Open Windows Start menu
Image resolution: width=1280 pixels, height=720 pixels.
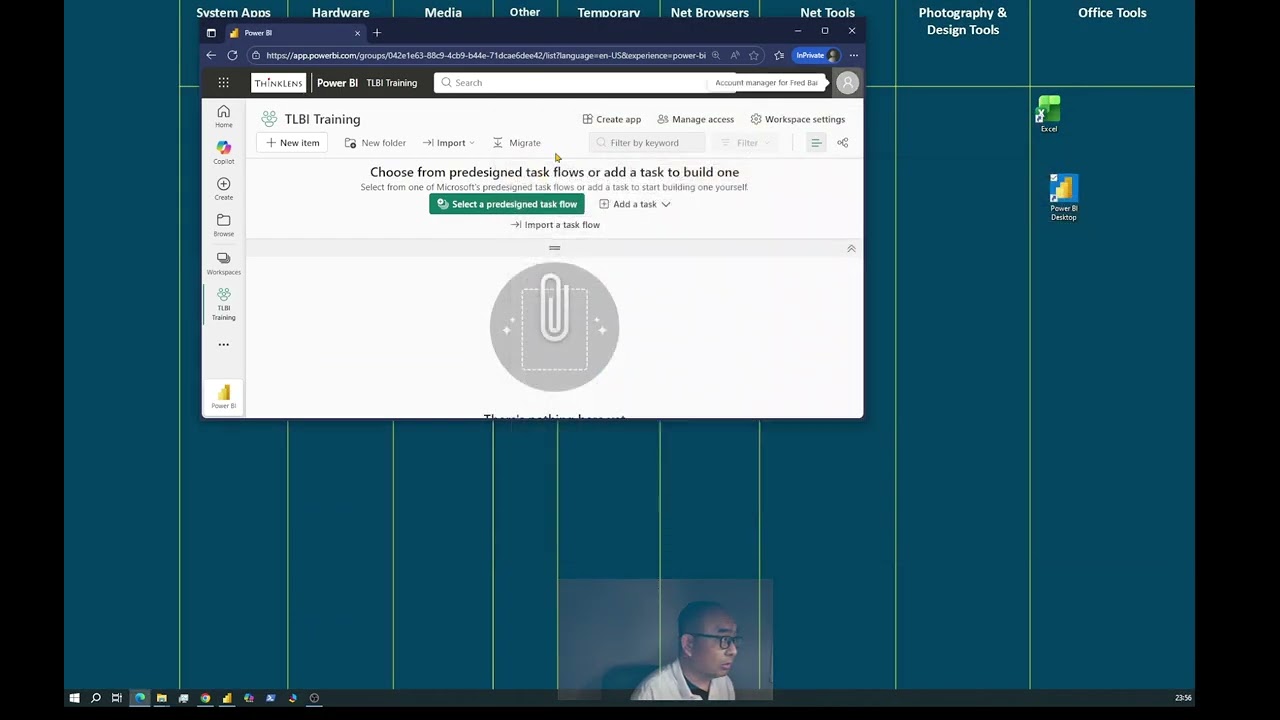pos(74,698)
